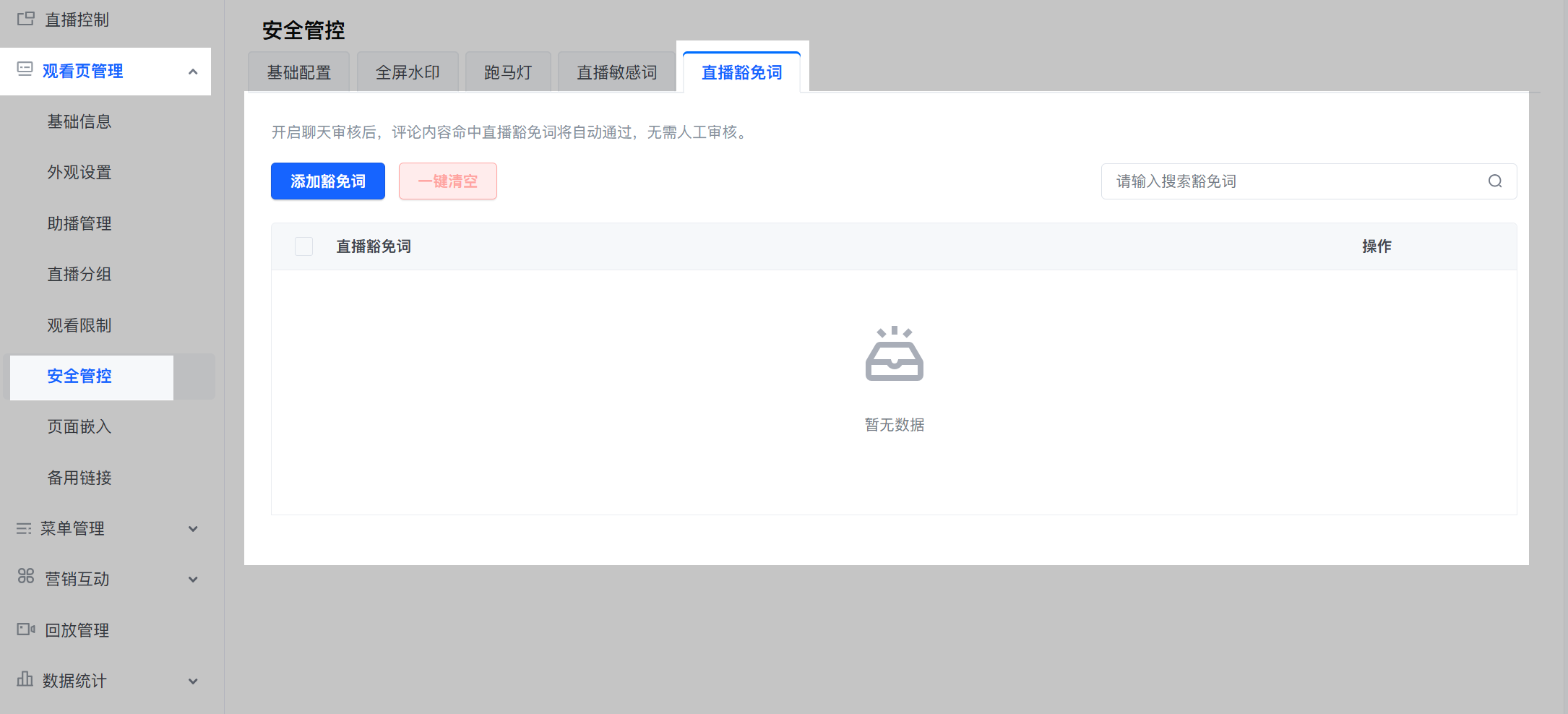1568x714 pixels.
Task: Click the 菜单管理 list icon
Action: point(24,529)
